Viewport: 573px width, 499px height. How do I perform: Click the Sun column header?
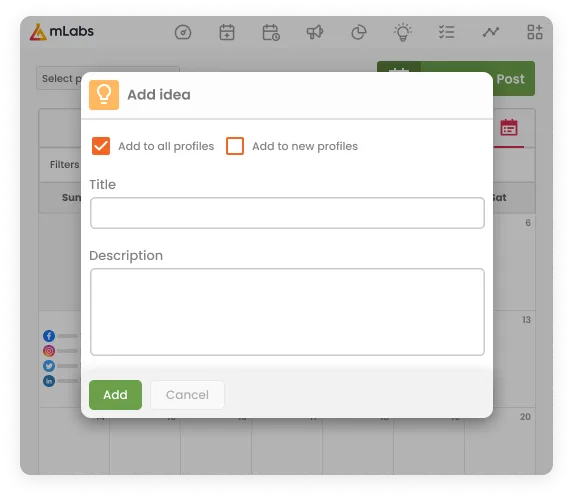click(x=71, y=198)
